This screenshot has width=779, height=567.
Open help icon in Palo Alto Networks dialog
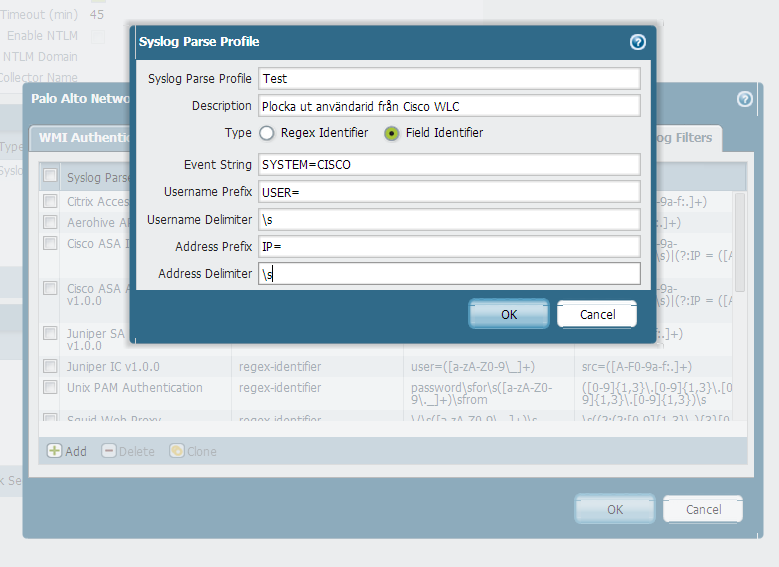tap(744, 99)
